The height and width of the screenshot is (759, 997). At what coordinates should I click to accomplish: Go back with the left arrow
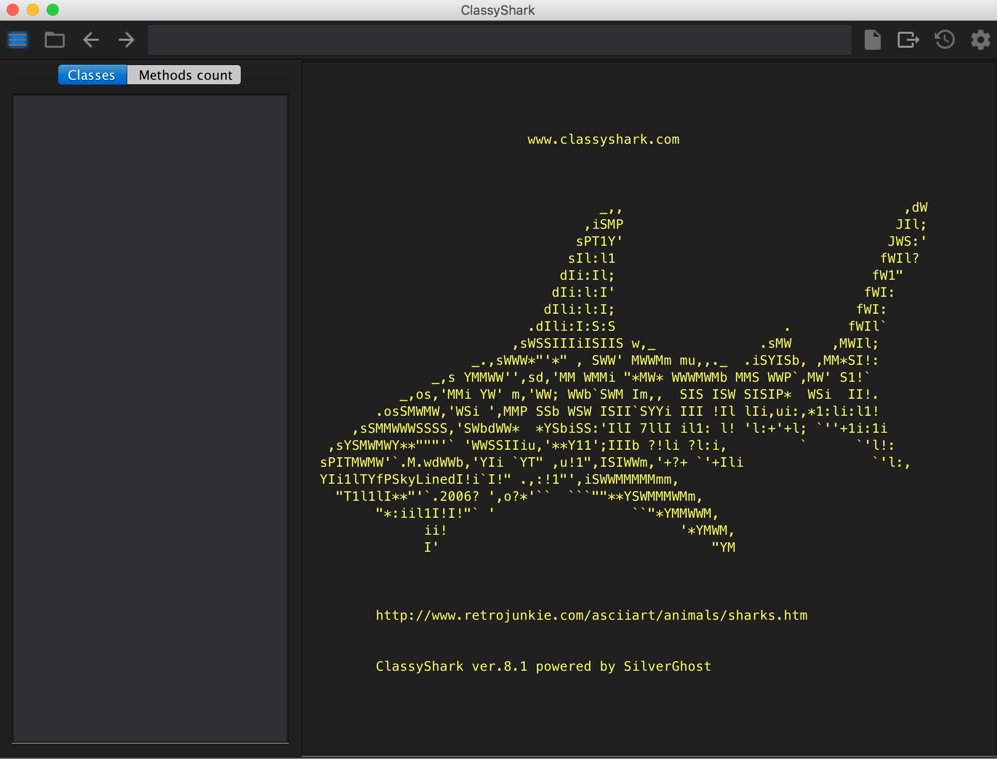[x=91, y=40]
